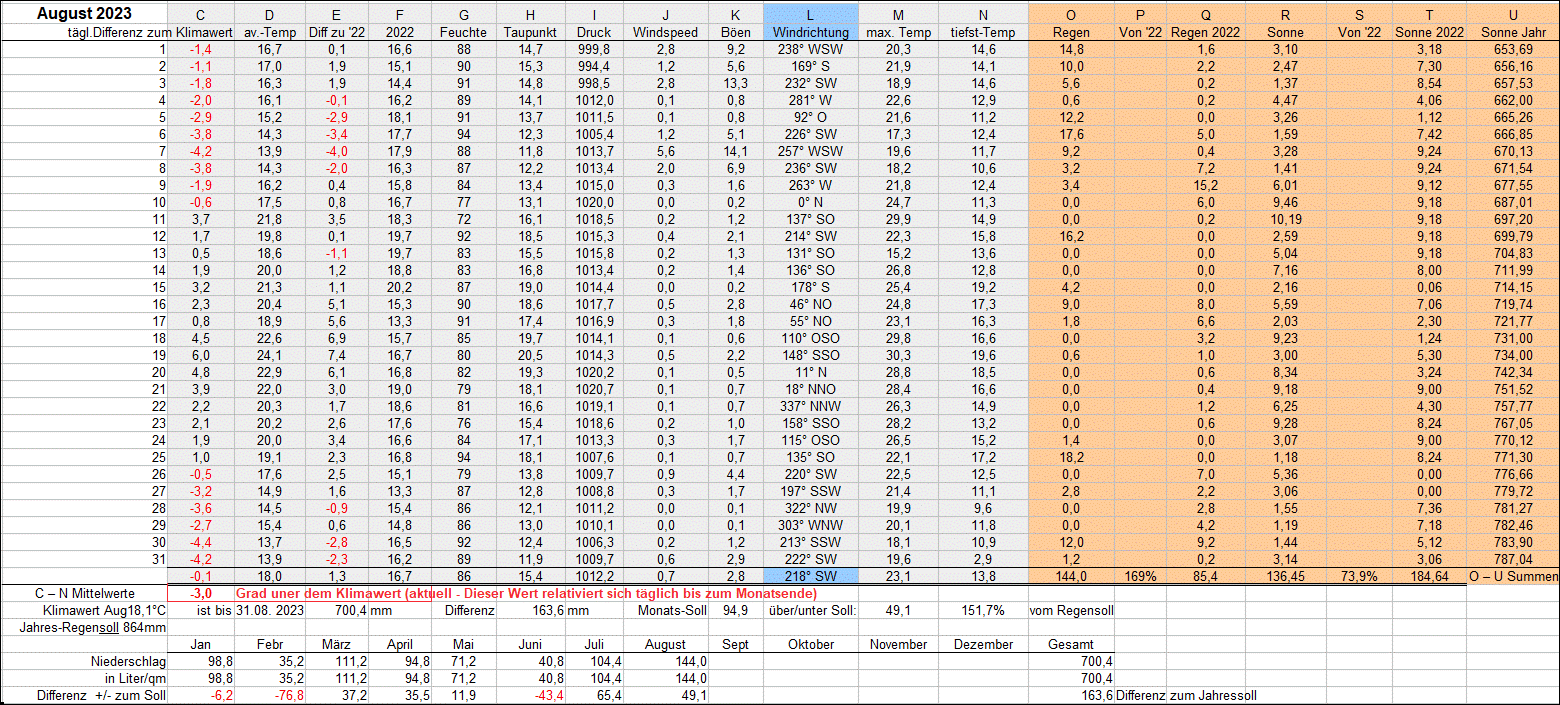Click the 'Gesamt' column header
Image resolution: width=1560 pixels, height=705 pixels.
click(1071, 644)
